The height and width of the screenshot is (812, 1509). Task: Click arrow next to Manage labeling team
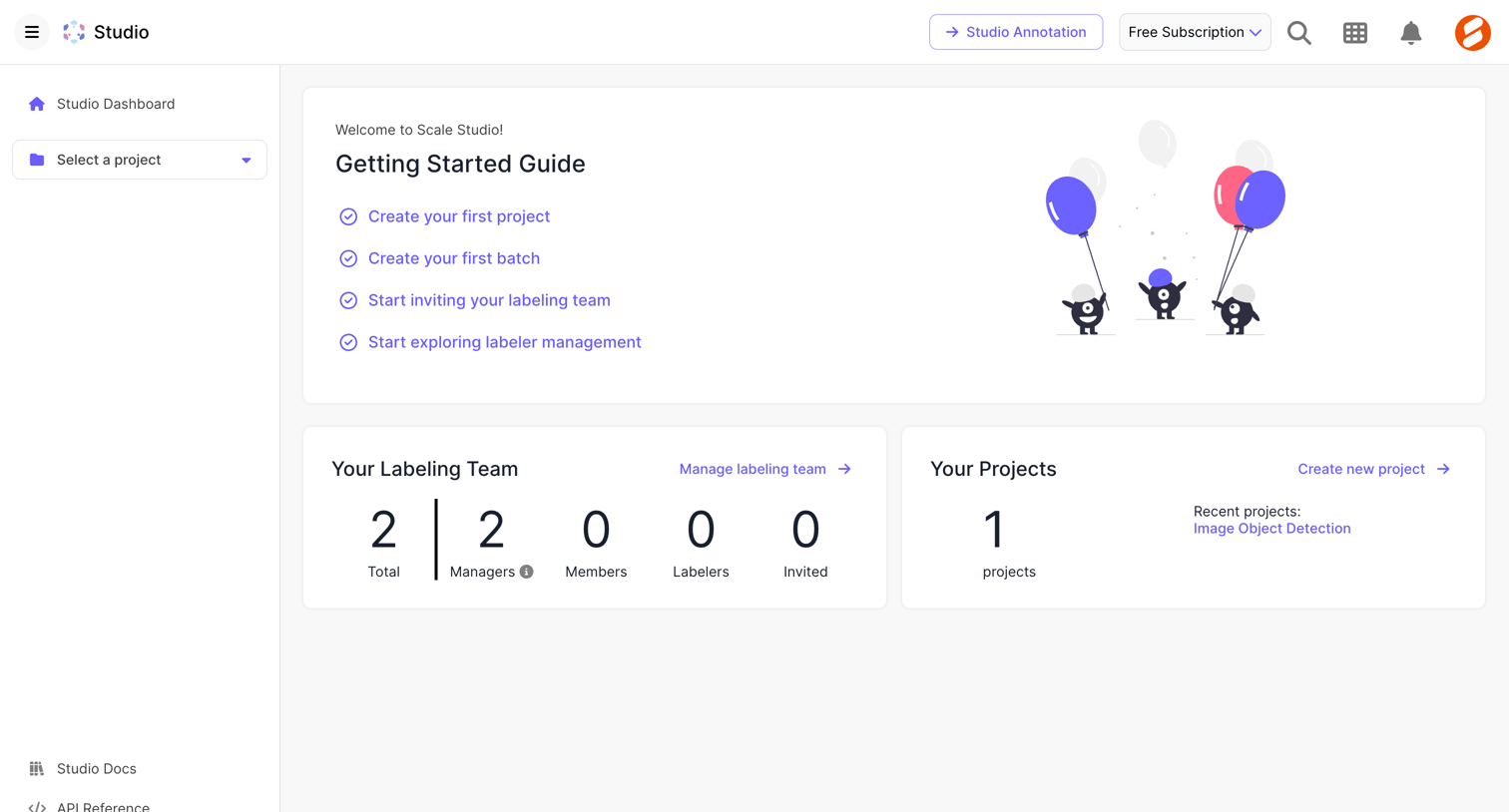pos(844,469)
